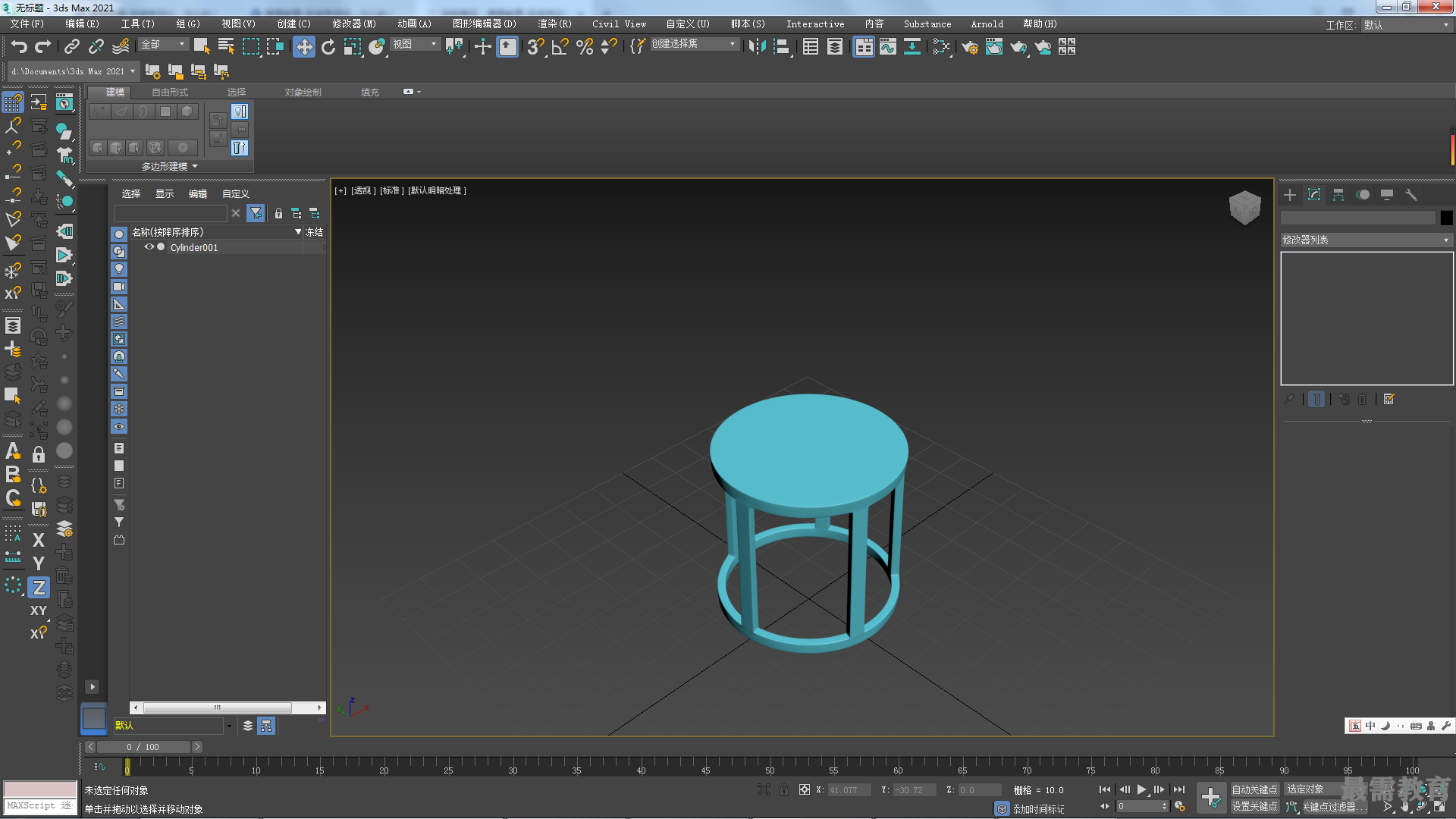The image size is (1456, 819).
Task: Choose the Select Object arrow tool
Action: tap(202, 47)
